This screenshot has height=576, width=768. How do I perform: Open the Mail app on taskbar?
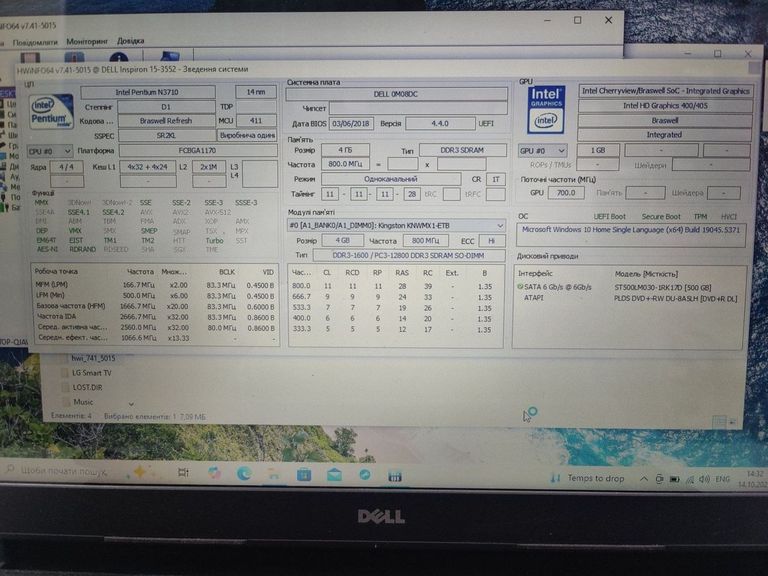coord(334,474)
